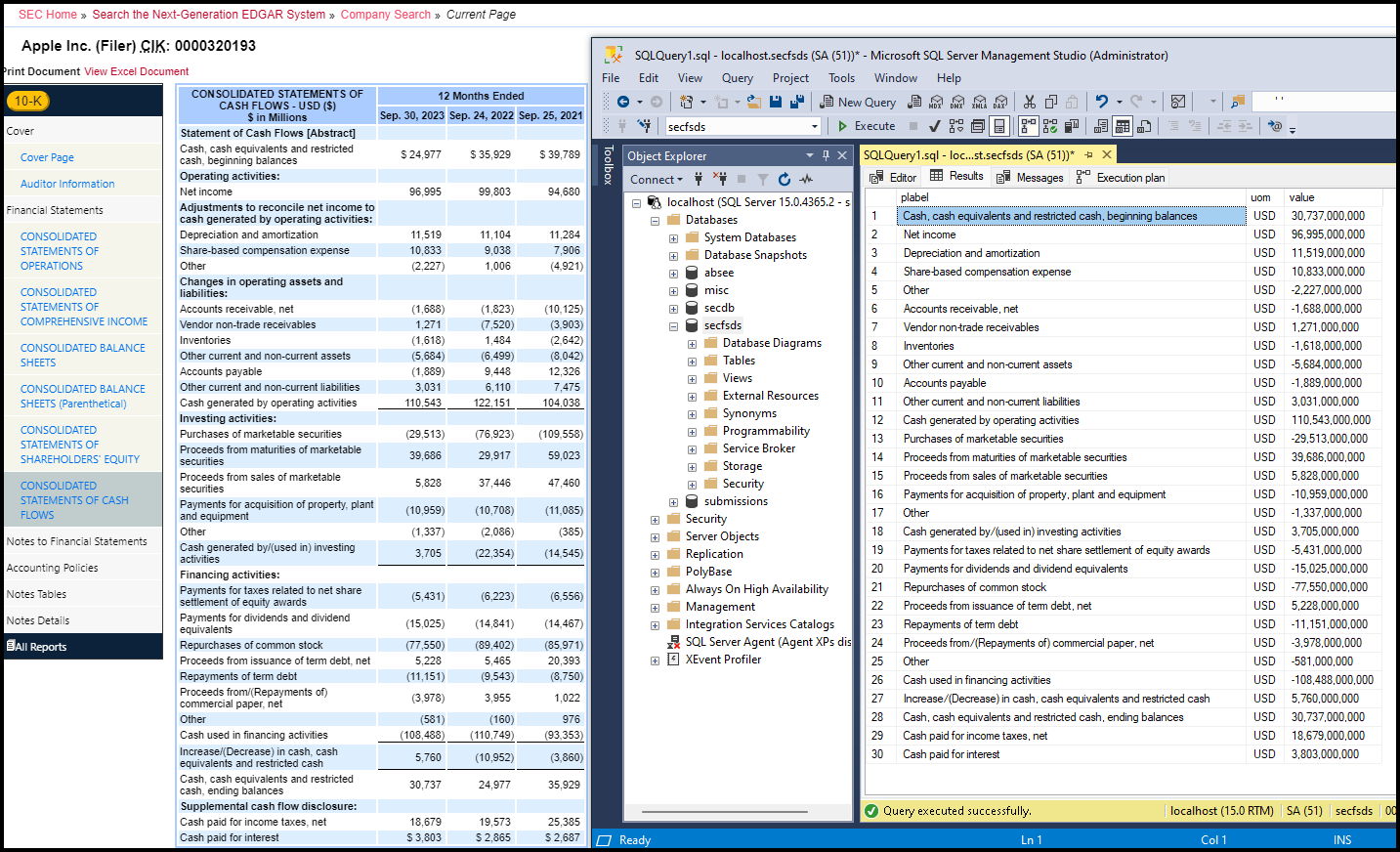
Task: Open the Tools menu
Action: pyautogui.click(x=841, y=78)
